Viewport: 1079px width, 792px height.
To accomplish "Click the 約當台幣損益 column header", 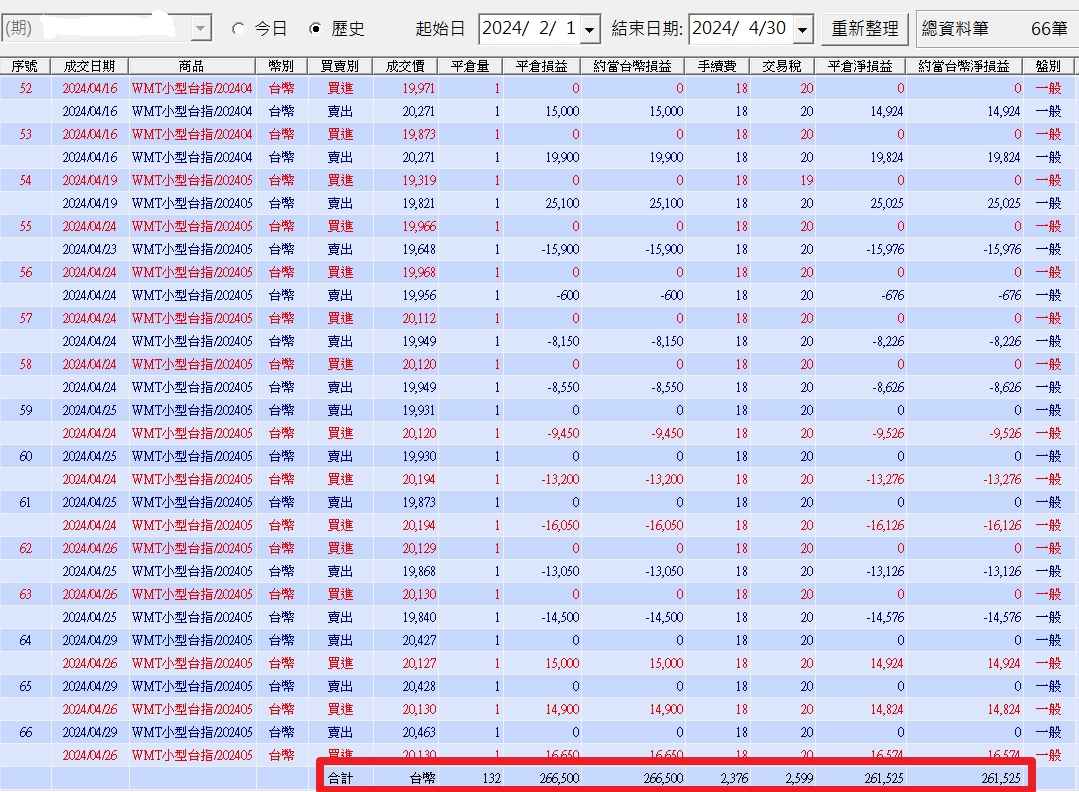I will [x=633, y=66].
